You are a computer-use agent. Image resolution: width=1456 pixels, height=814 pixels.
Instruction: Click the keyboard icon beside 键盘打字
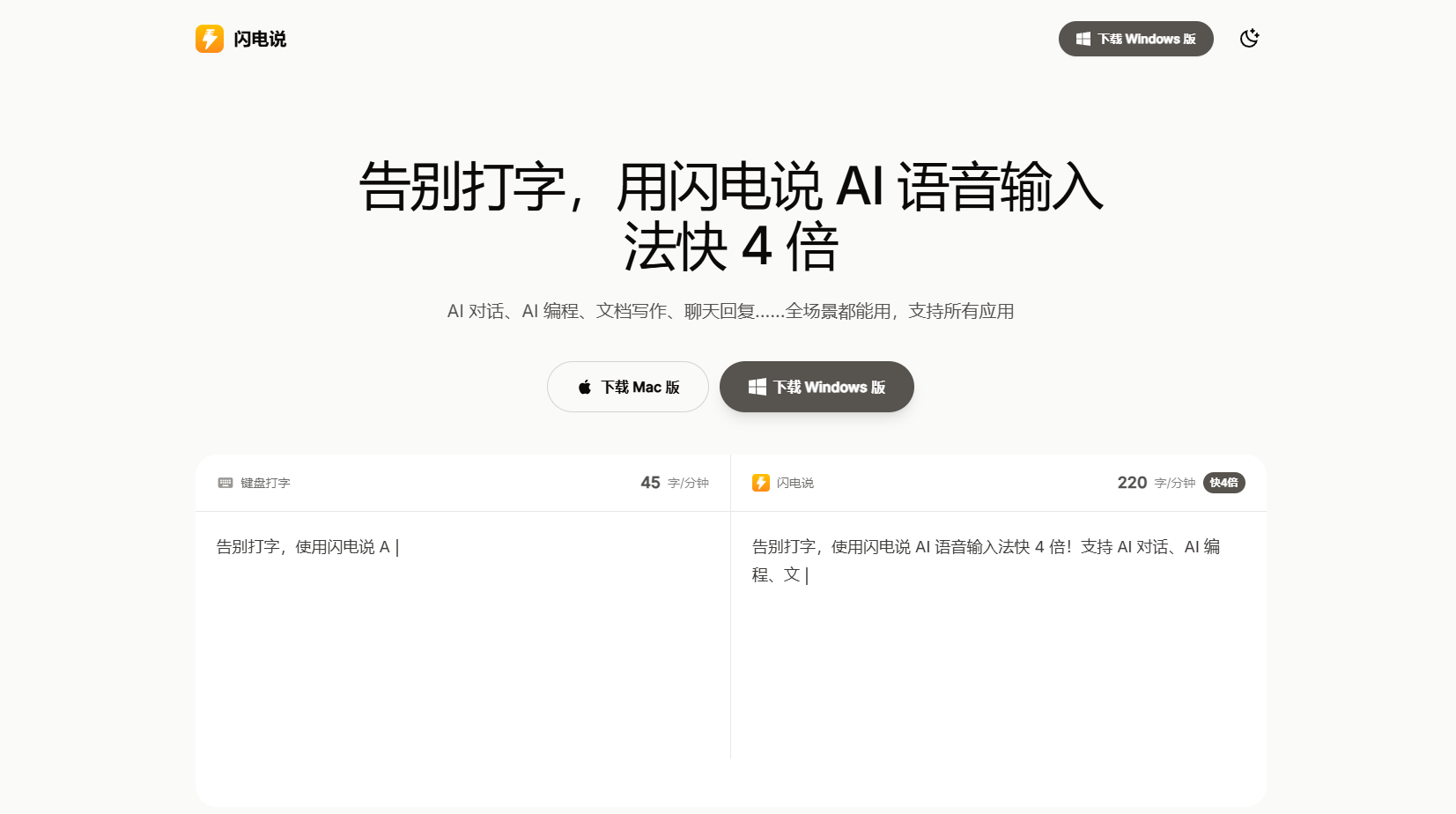click(x=225, y=483)
